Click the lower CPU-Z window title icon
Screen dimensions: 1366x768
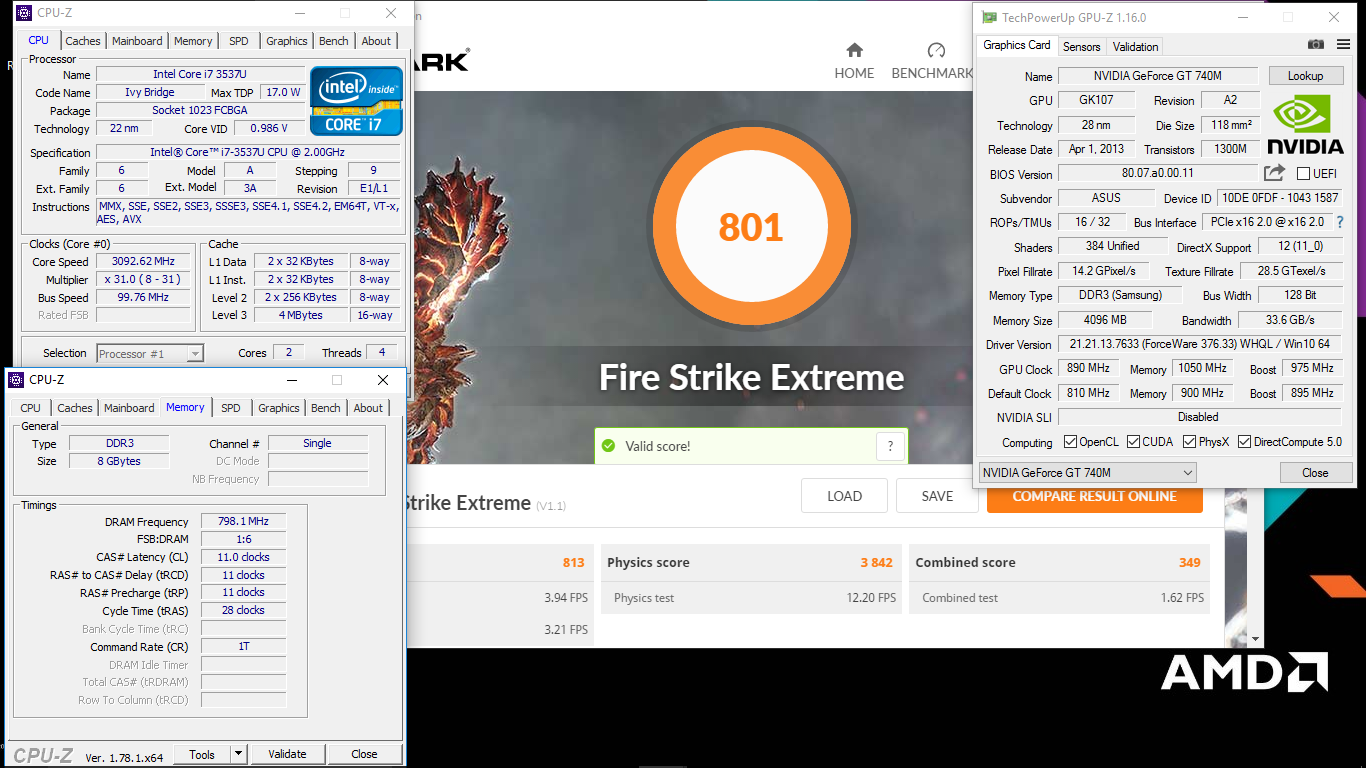click(16, 380)
